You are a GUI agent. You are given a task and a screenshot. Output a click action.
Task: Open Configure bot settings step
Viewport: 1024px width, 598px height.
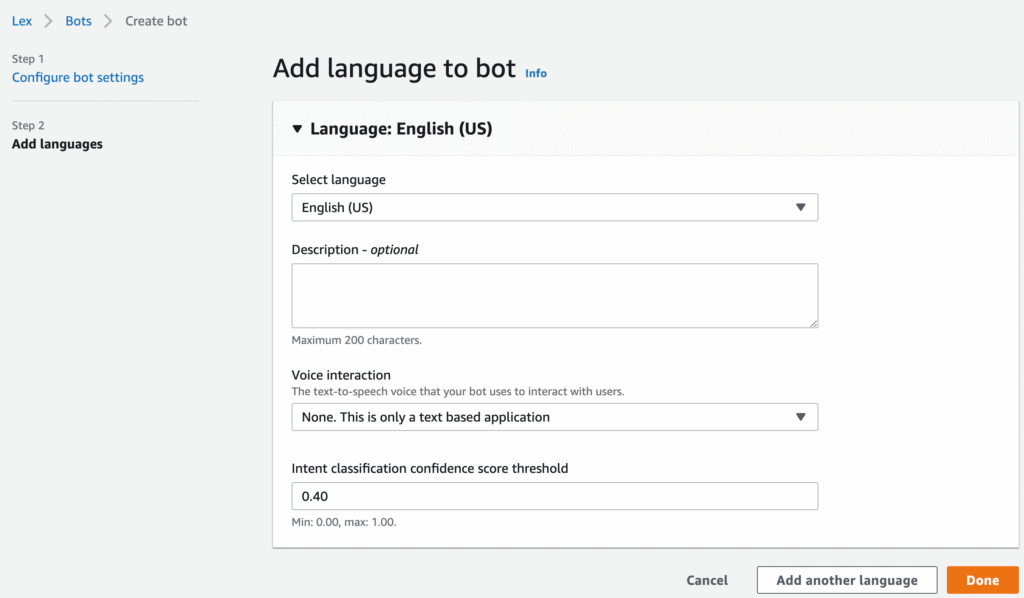pyautogui.click(x=78, y=77)
